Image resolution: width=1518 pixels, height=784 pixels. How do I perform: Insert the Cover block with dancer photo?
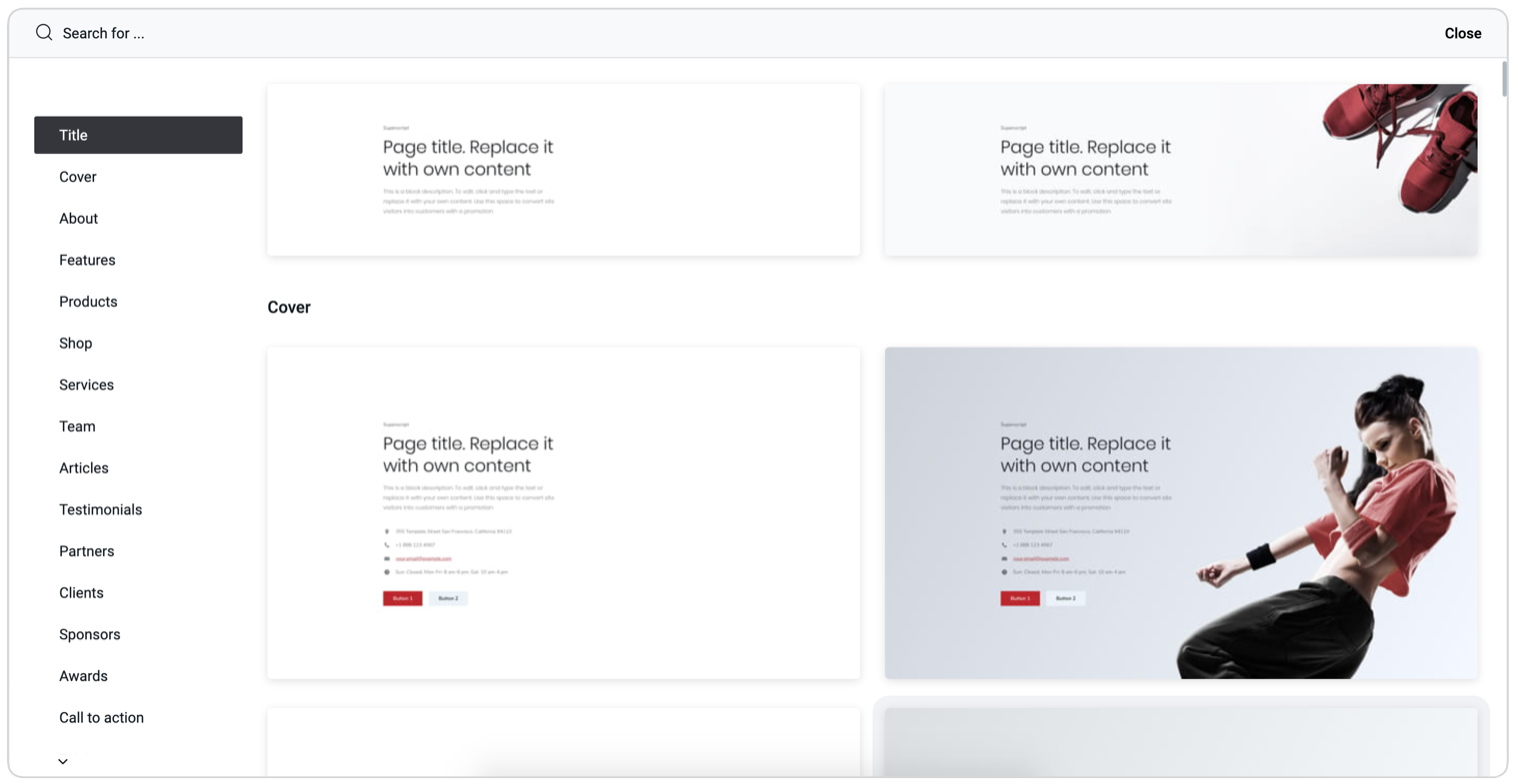(1181, 513)
